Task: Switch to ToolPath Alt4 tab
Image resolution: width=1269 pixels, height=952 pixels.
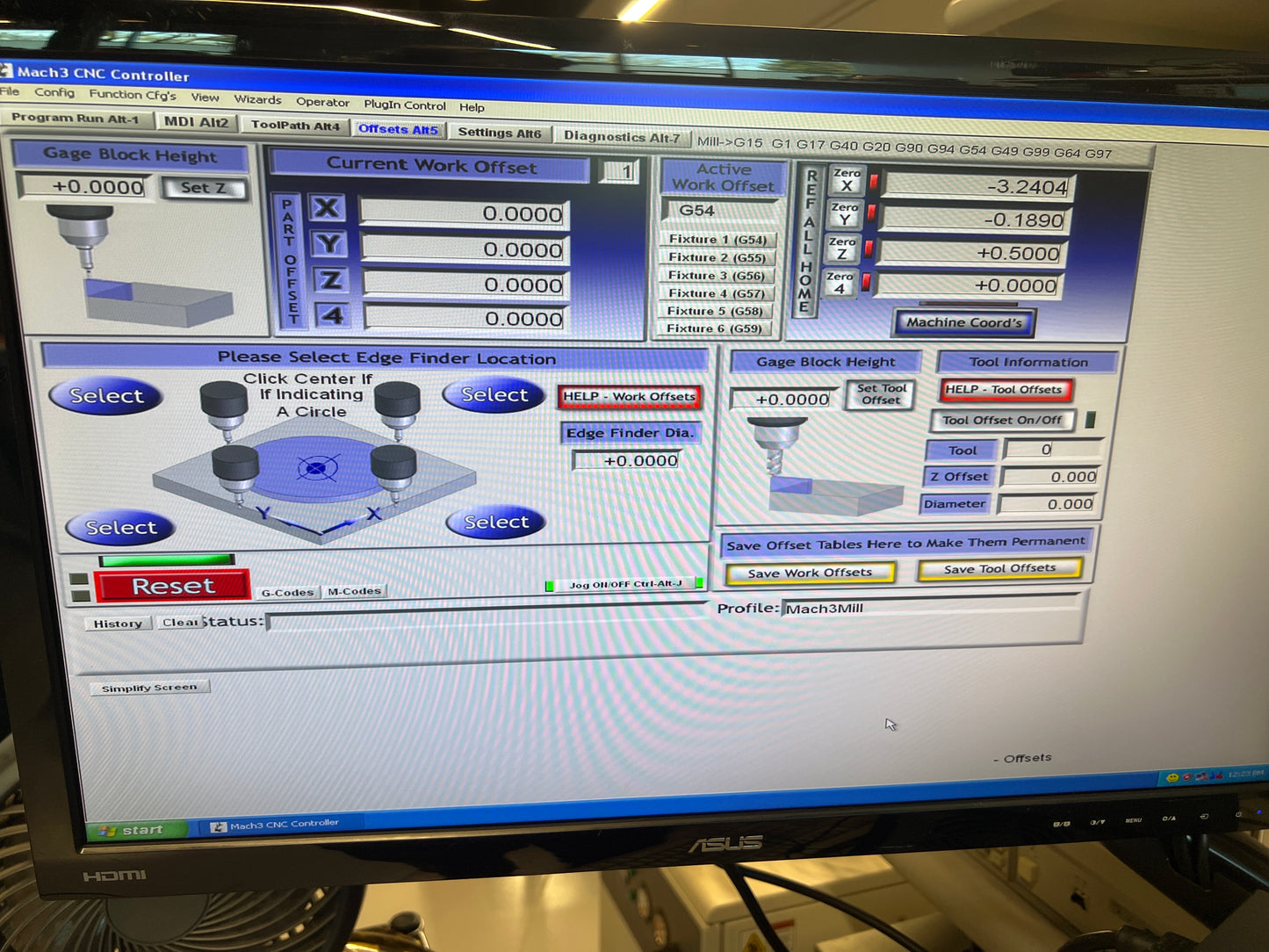Action: point(295,125)
